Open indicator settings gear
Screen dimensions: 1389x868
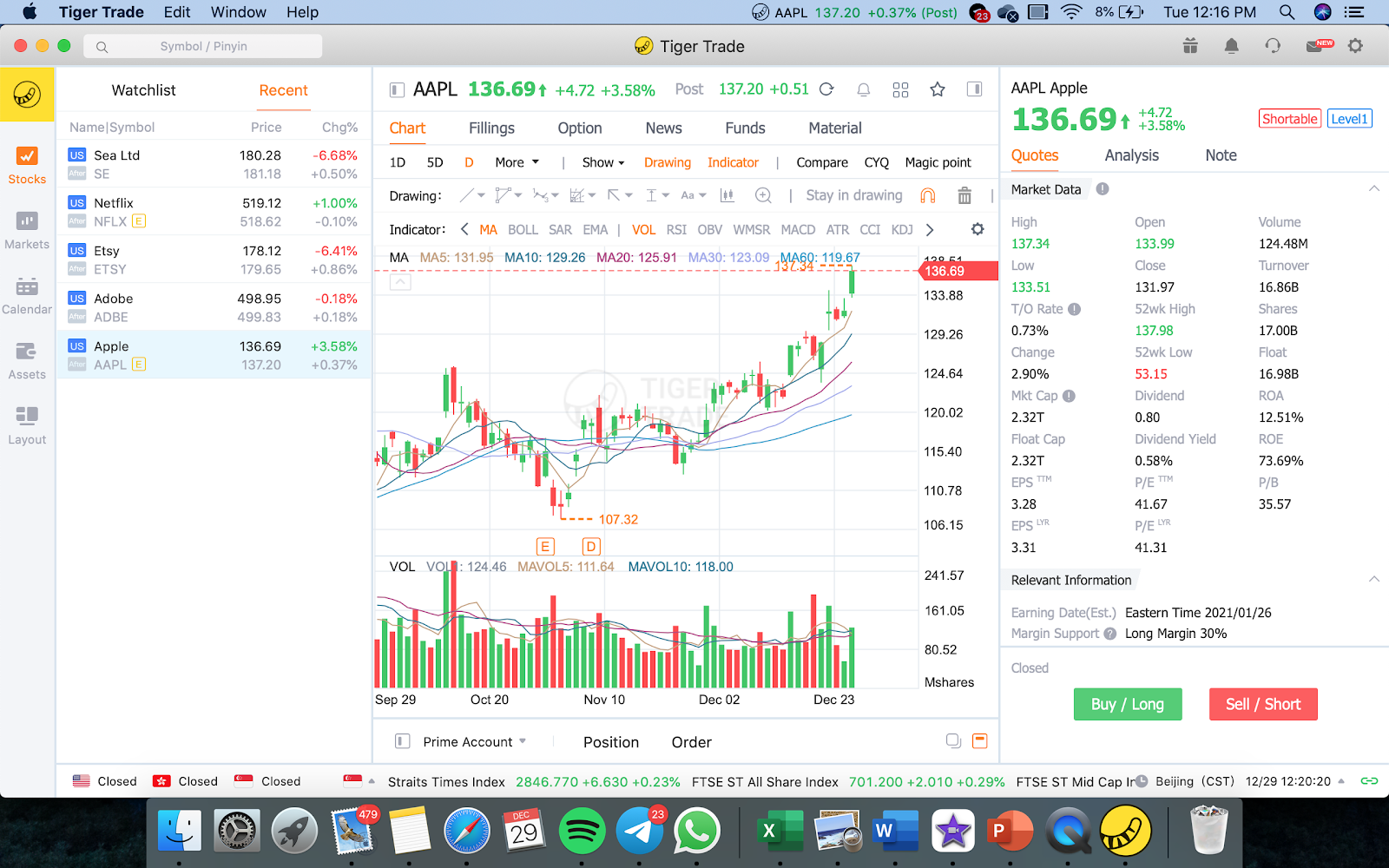pyautogui.click(x=978, y=229)
